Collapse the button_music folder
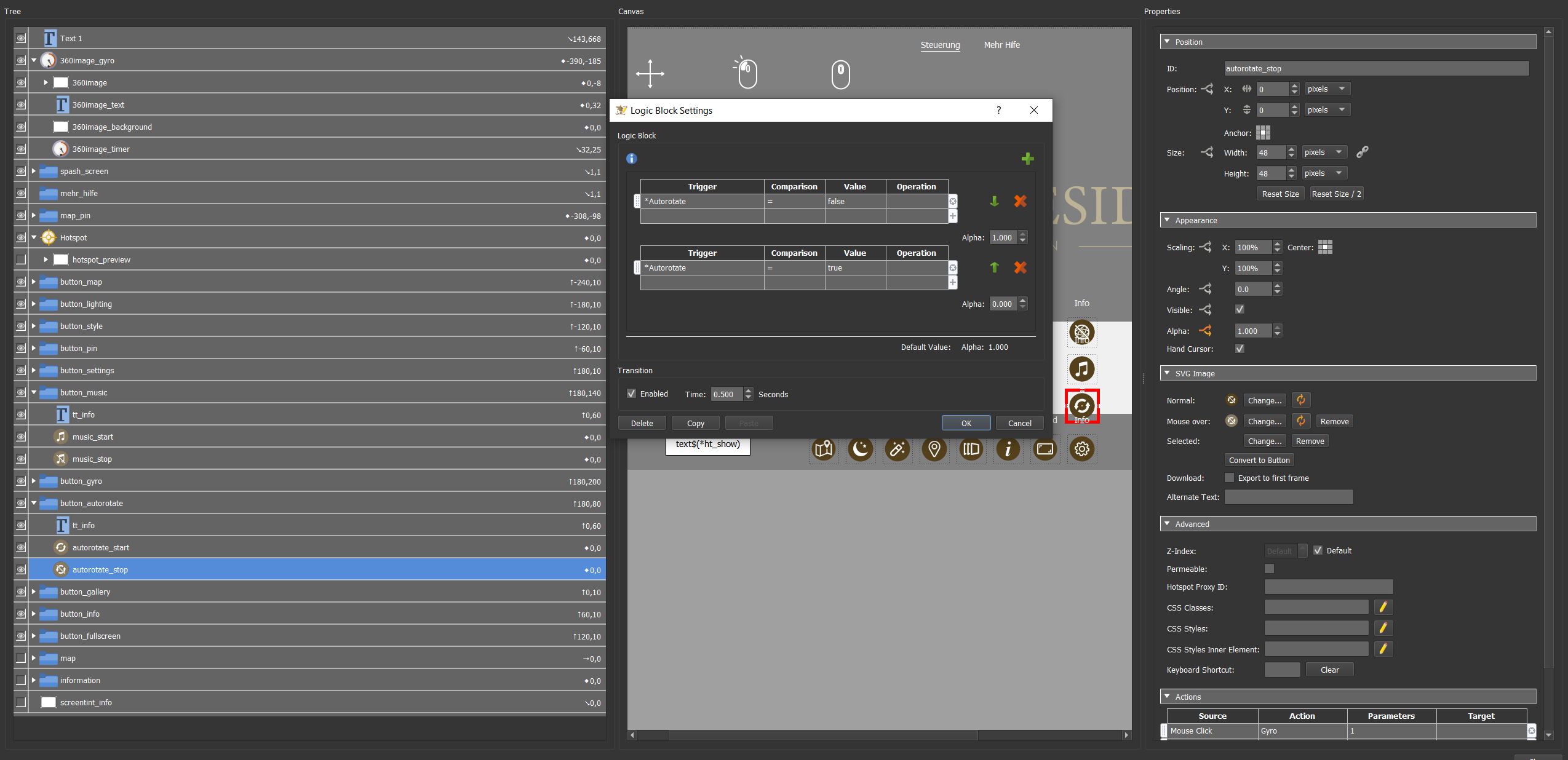 (x=34, y=392)
